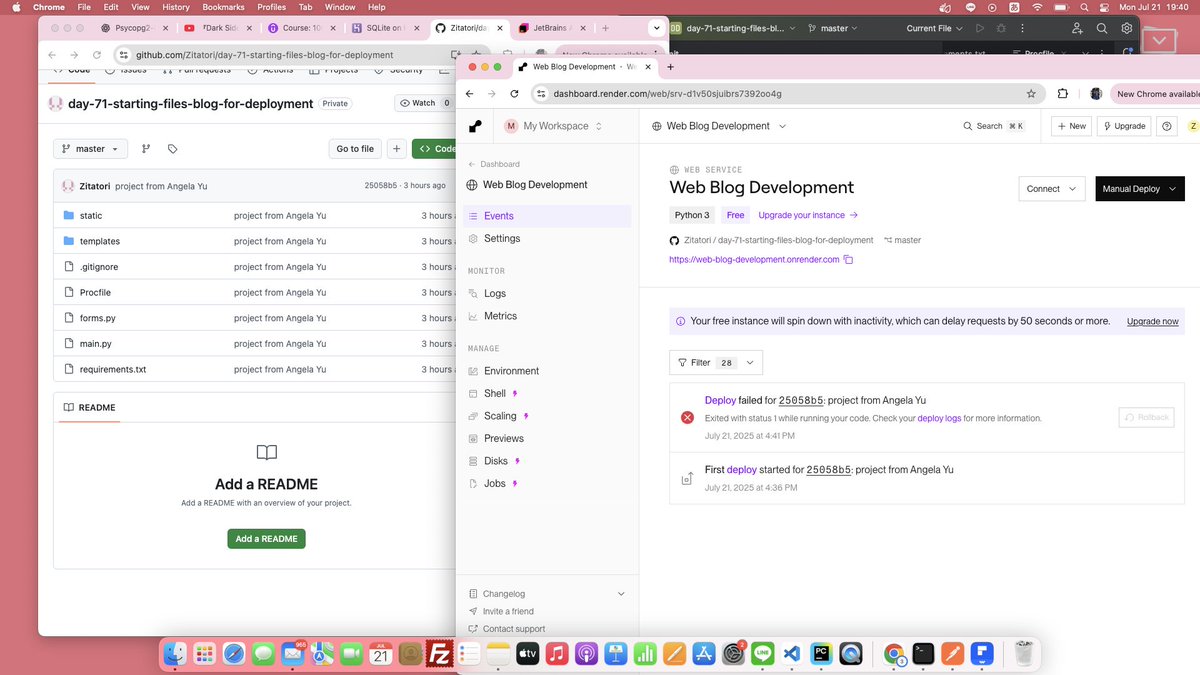Viewport: 1200px width, 675px height.
Task: Open main.py in GitHub file list
Action: click(x=96, y=344)
